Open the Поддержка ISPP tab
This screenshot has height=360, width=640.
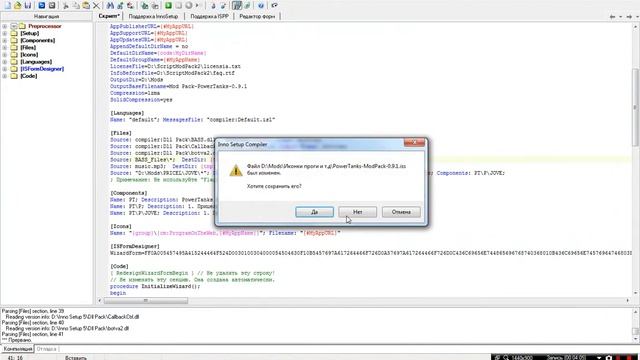tap(209, 16)
